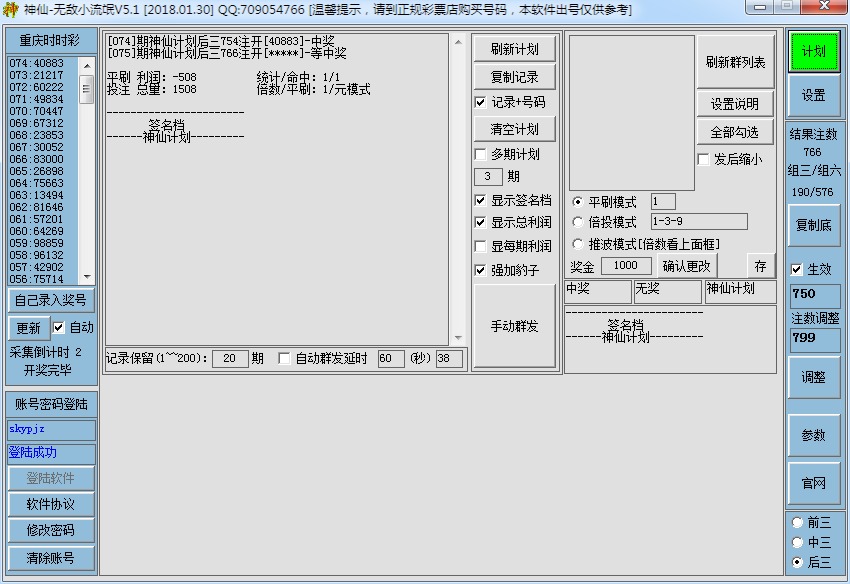Image resolution: width=850 pixels, height=584 pixels.
Task: Enable the 发后缩小 checkbox
Action: point(704,158)
